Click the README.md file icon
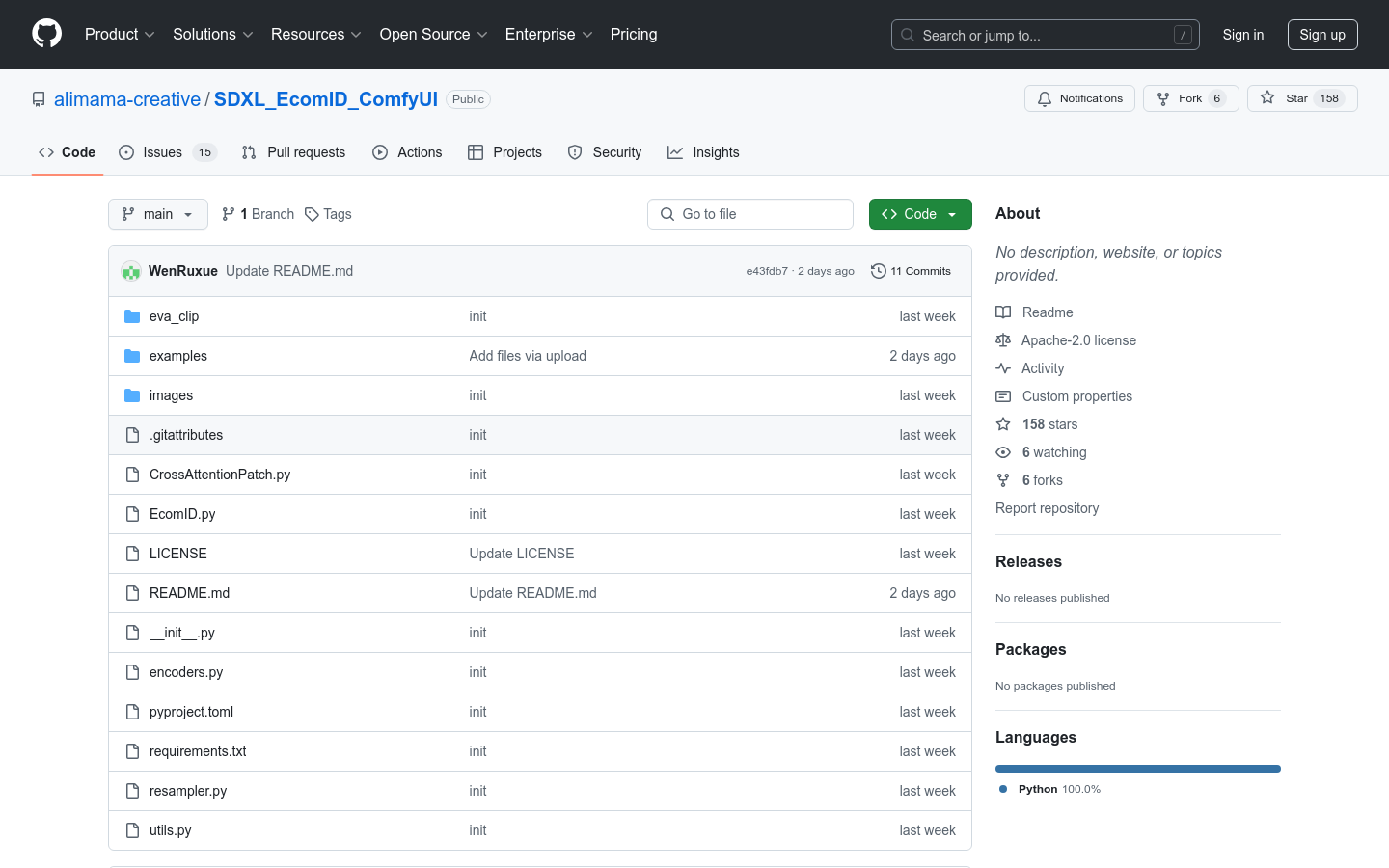The width and height of the screenshot is (1389, 868). [x=132, y=593]
